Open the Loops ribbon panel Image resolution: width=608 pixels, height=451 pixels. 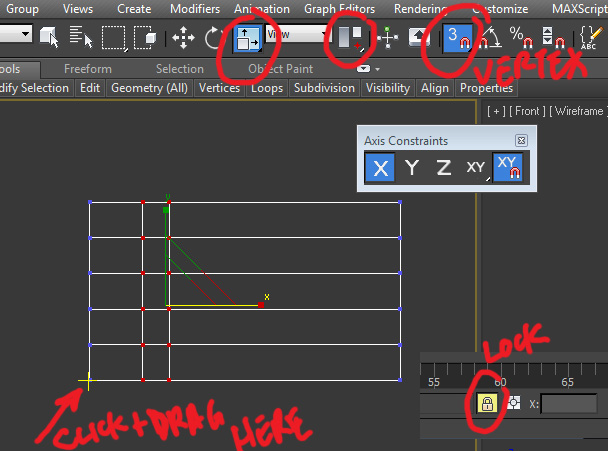[267, 88]
